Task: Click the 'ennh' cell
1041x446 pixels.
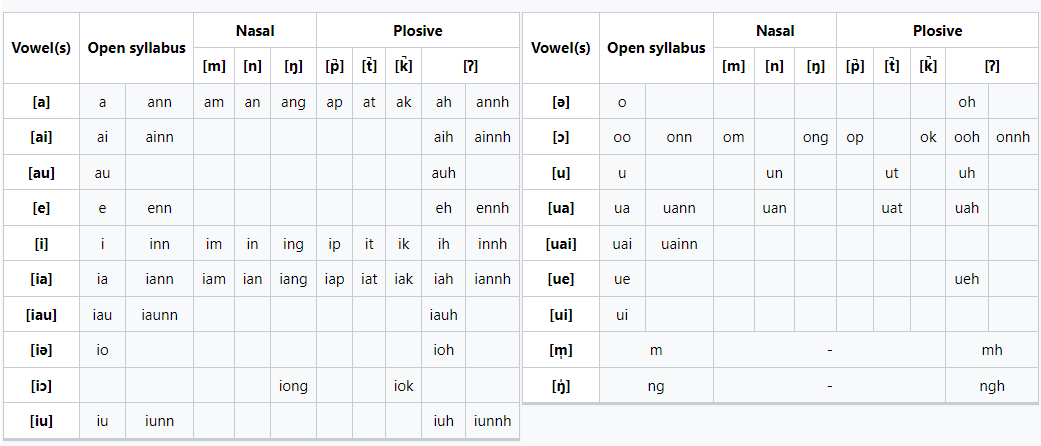Action: click(492, 208)
